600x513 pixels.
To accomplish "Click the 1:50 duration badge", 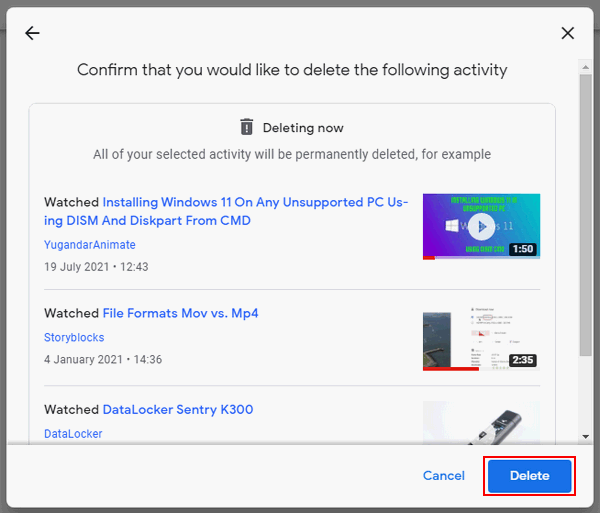I will pos(523,249).
